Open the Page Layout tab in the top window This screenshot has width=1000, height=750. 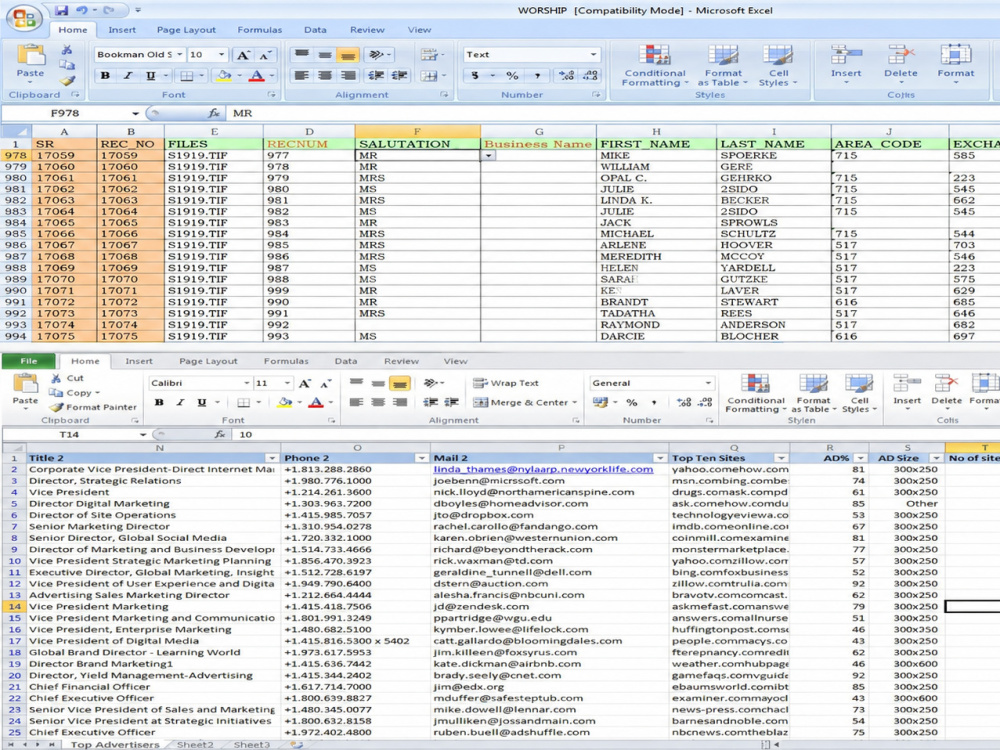pyautogui.click(x=186, y=30)
